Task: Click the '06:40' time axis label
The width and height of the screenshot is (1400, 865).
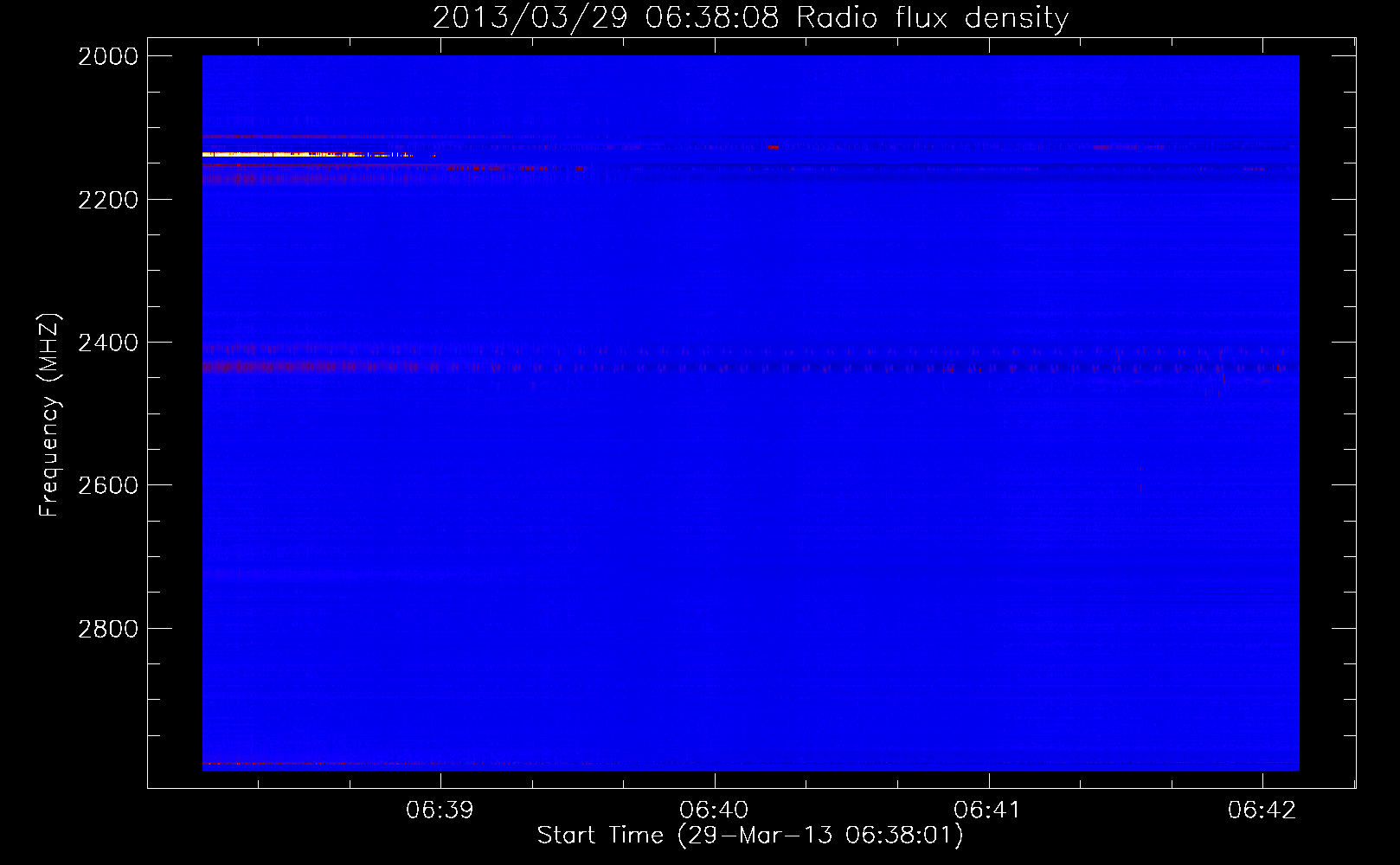Action: [714, 810]
